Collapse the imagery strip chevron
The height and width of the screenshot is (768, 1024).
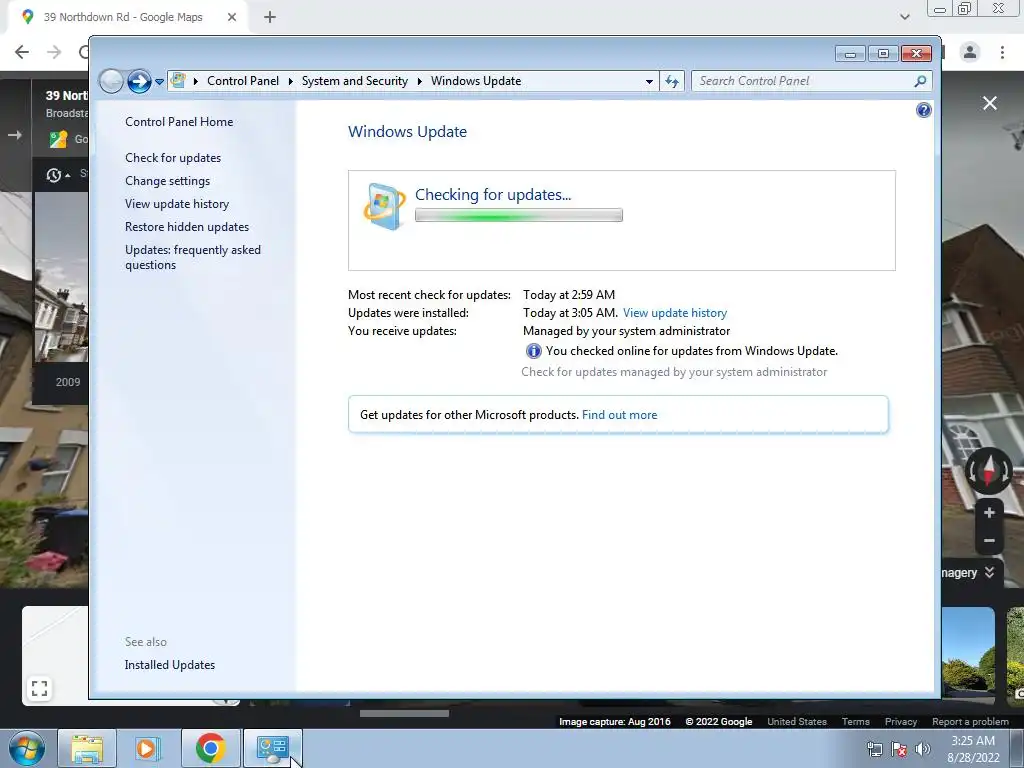(x=990, y=572)
